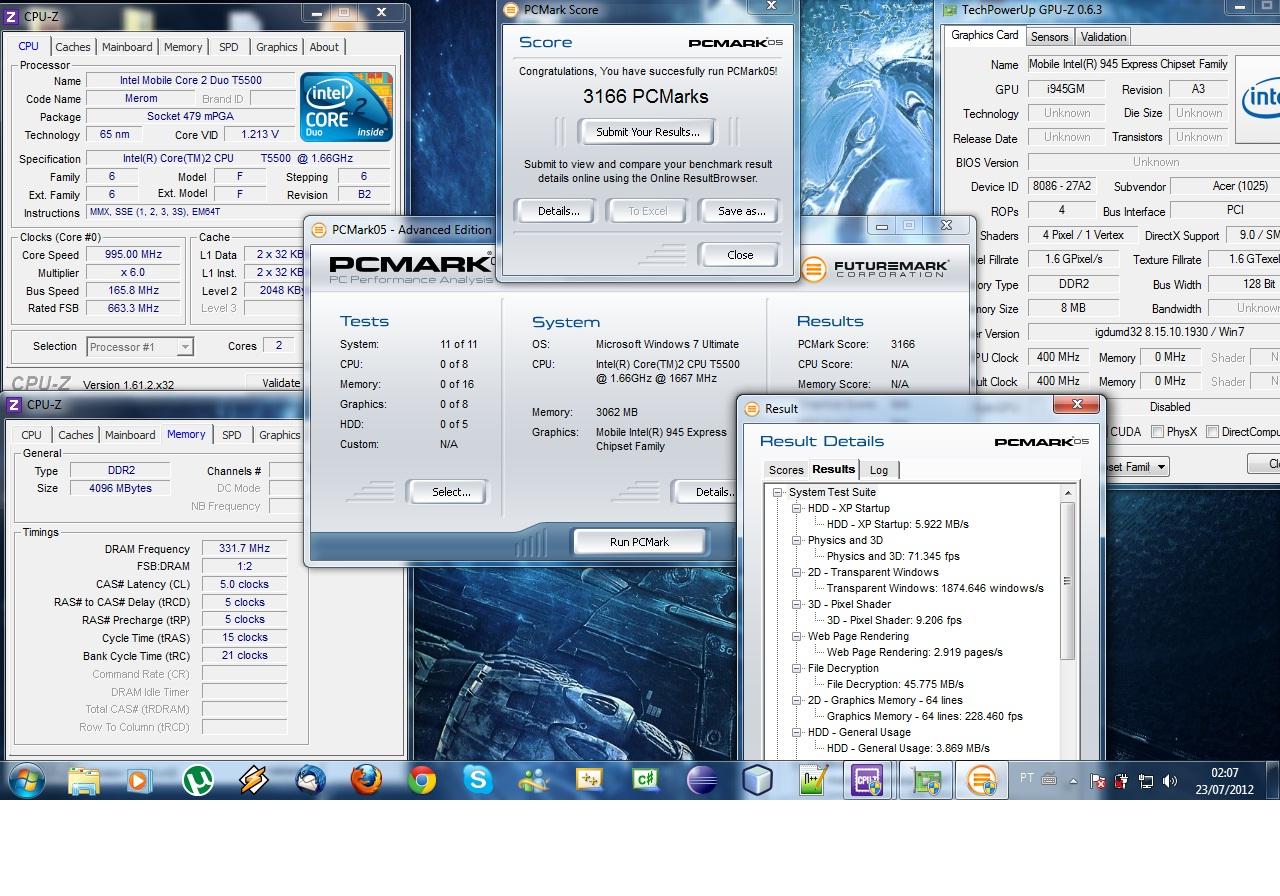The height and width of the screenshot is (896, 1280).
Task: Click the GPU-Z Device ID value 8086 - 27A2
Action: (x=1063, y=186)
